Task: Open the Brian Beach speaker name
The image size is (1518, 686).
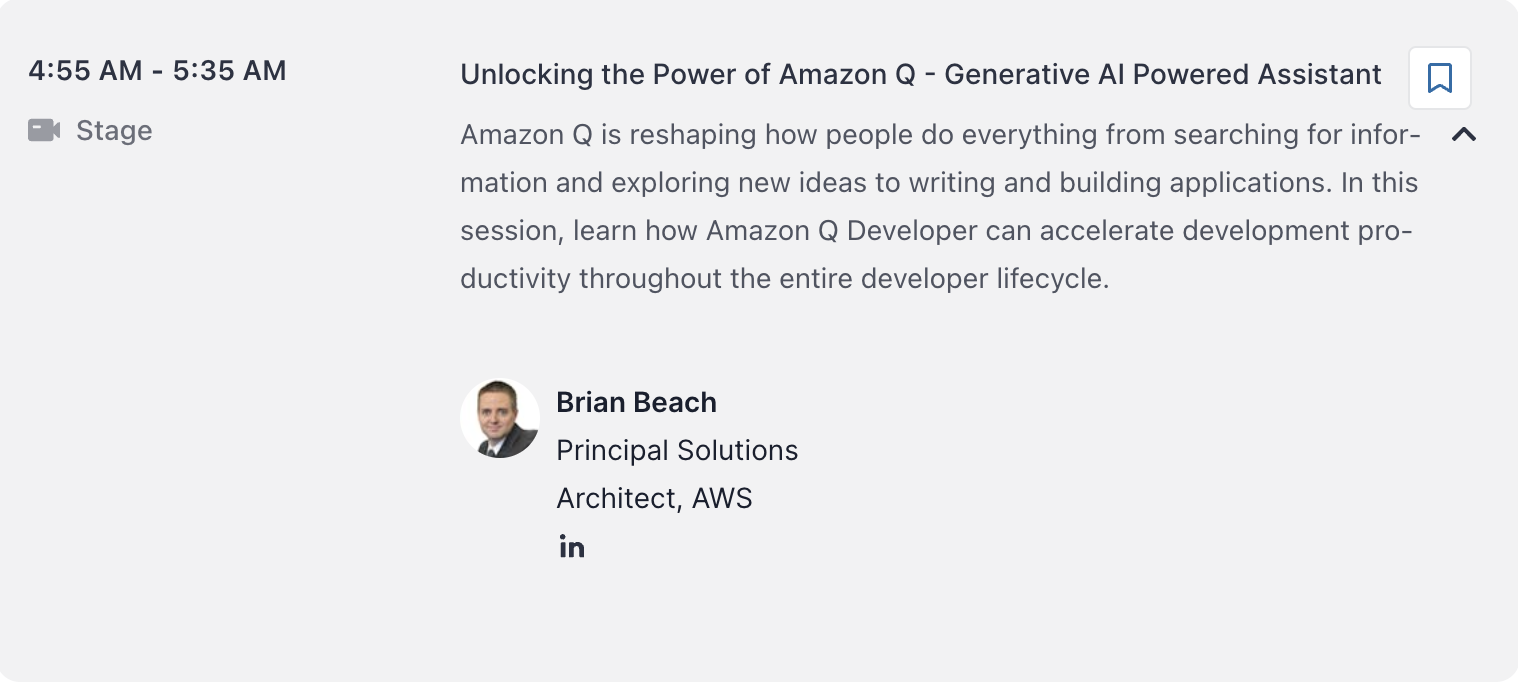Action: coord(636,403)
